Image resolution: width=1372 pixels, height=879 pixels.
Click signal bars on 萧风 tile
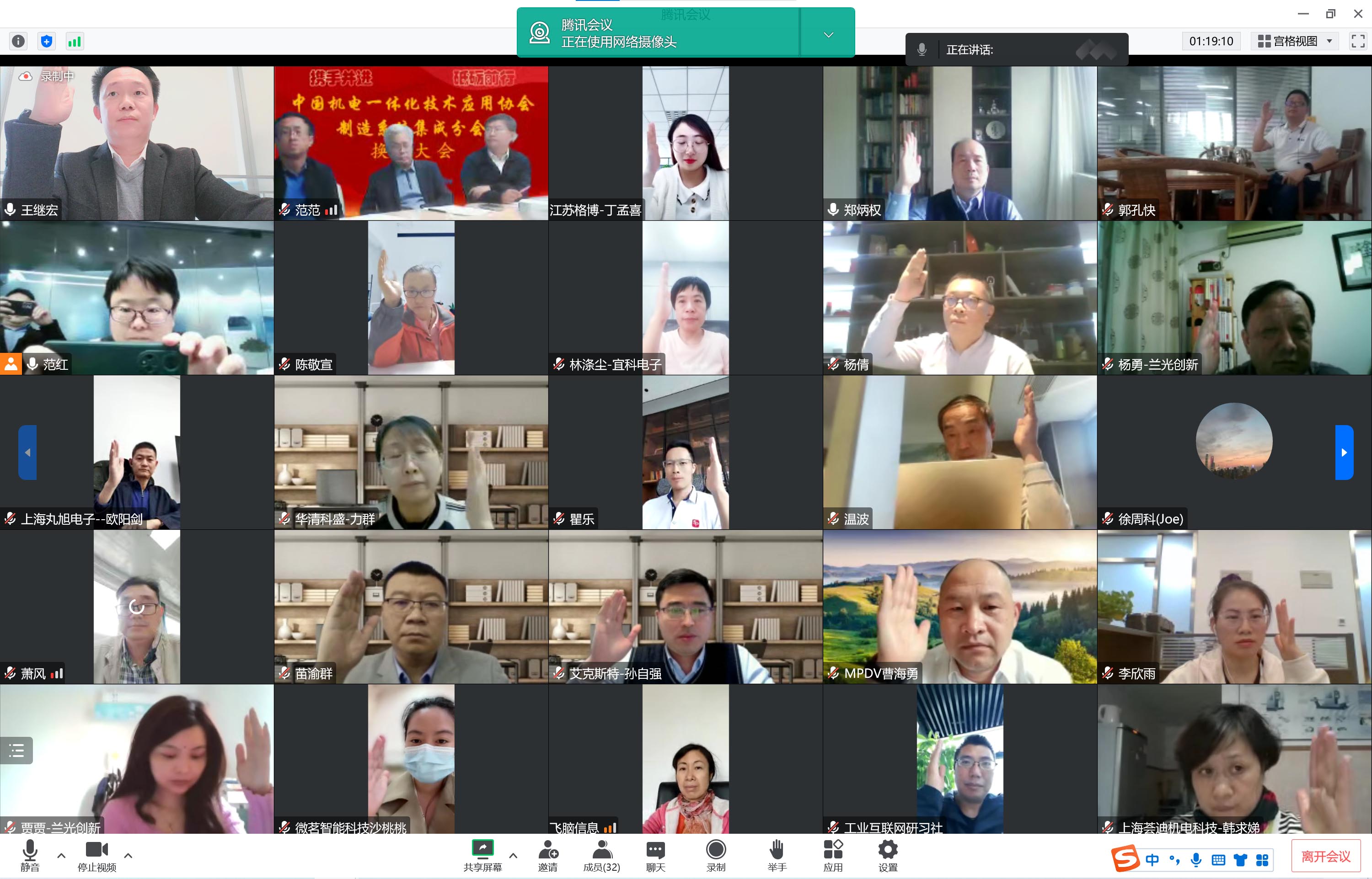57,674
